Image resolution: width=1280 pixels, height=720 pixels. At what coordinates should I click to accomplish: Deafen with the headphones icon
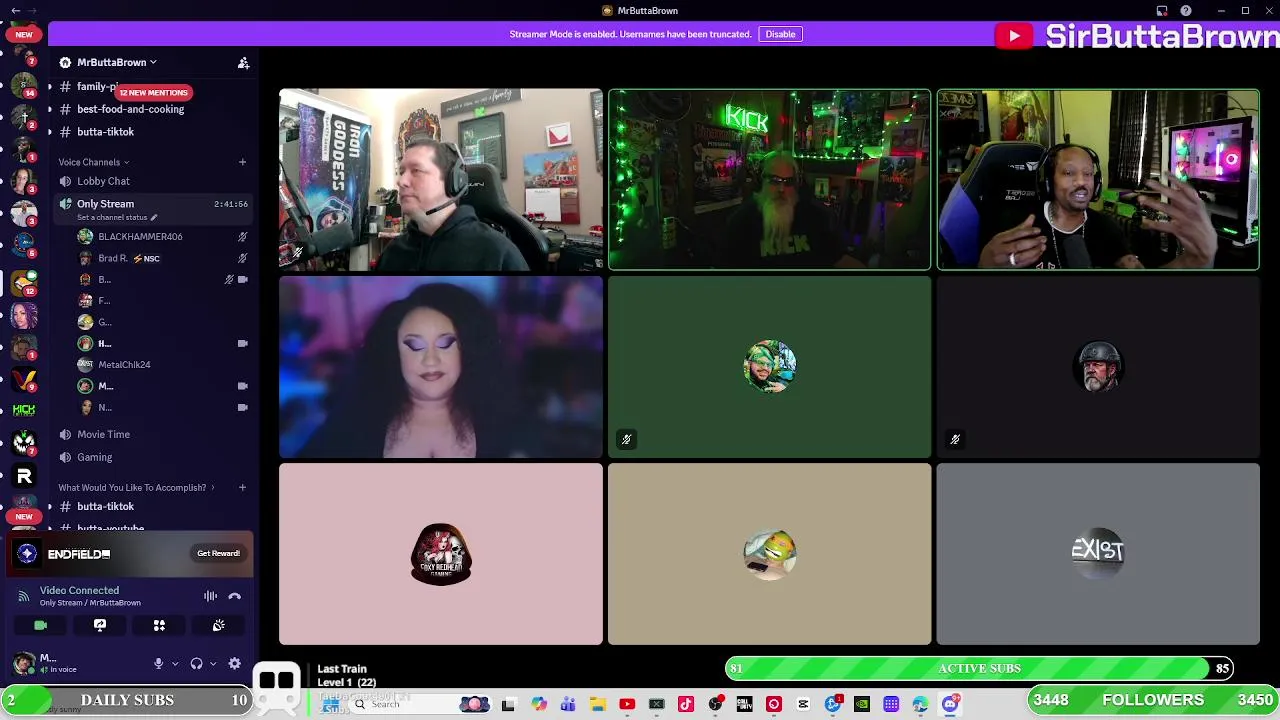click(x=197, y=663)
